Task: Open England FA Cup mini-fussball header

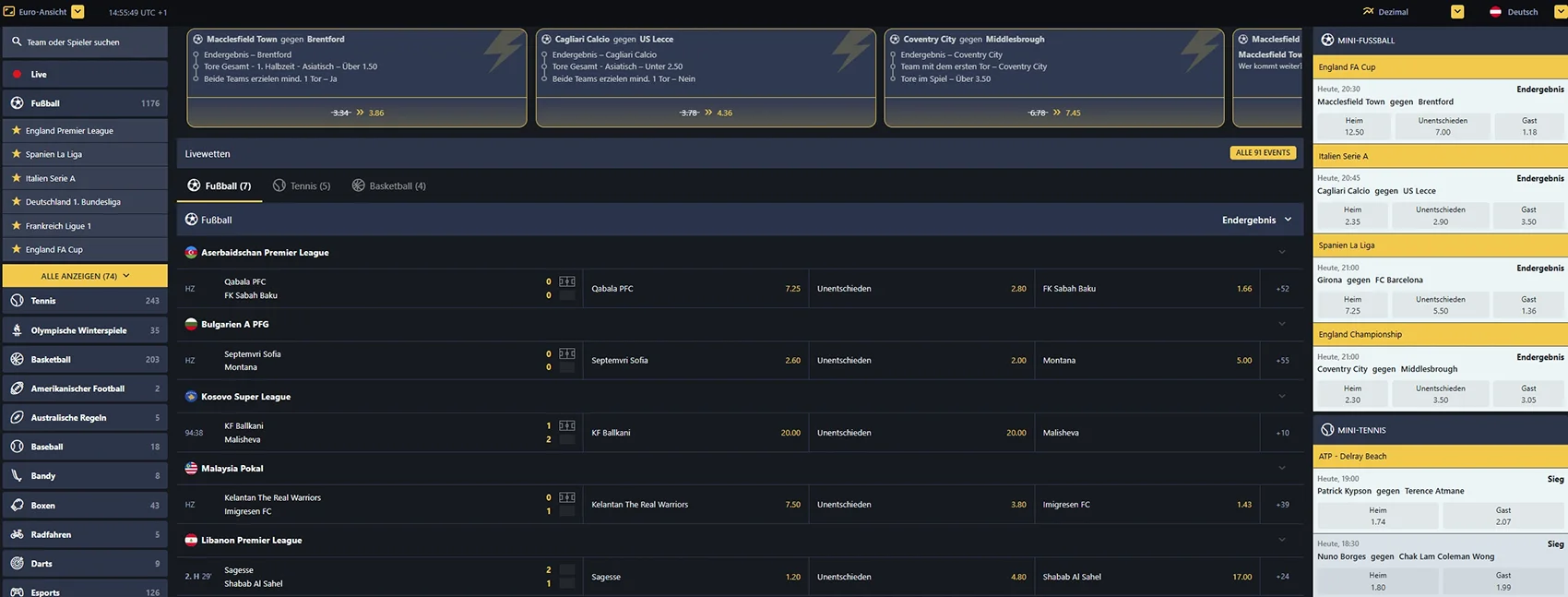Action: pos(1440,67)
